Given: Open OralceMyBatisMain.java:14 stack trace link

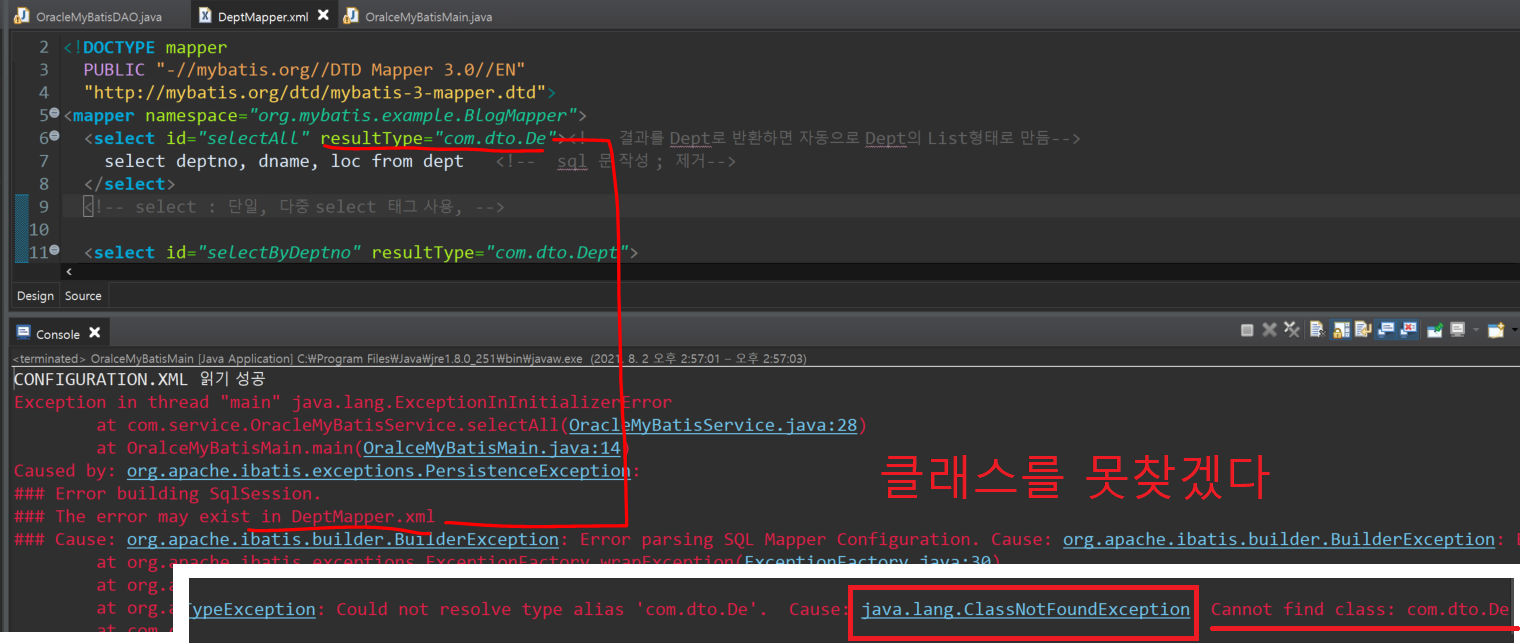Looking at the screenshot, I should pos(491,448).
